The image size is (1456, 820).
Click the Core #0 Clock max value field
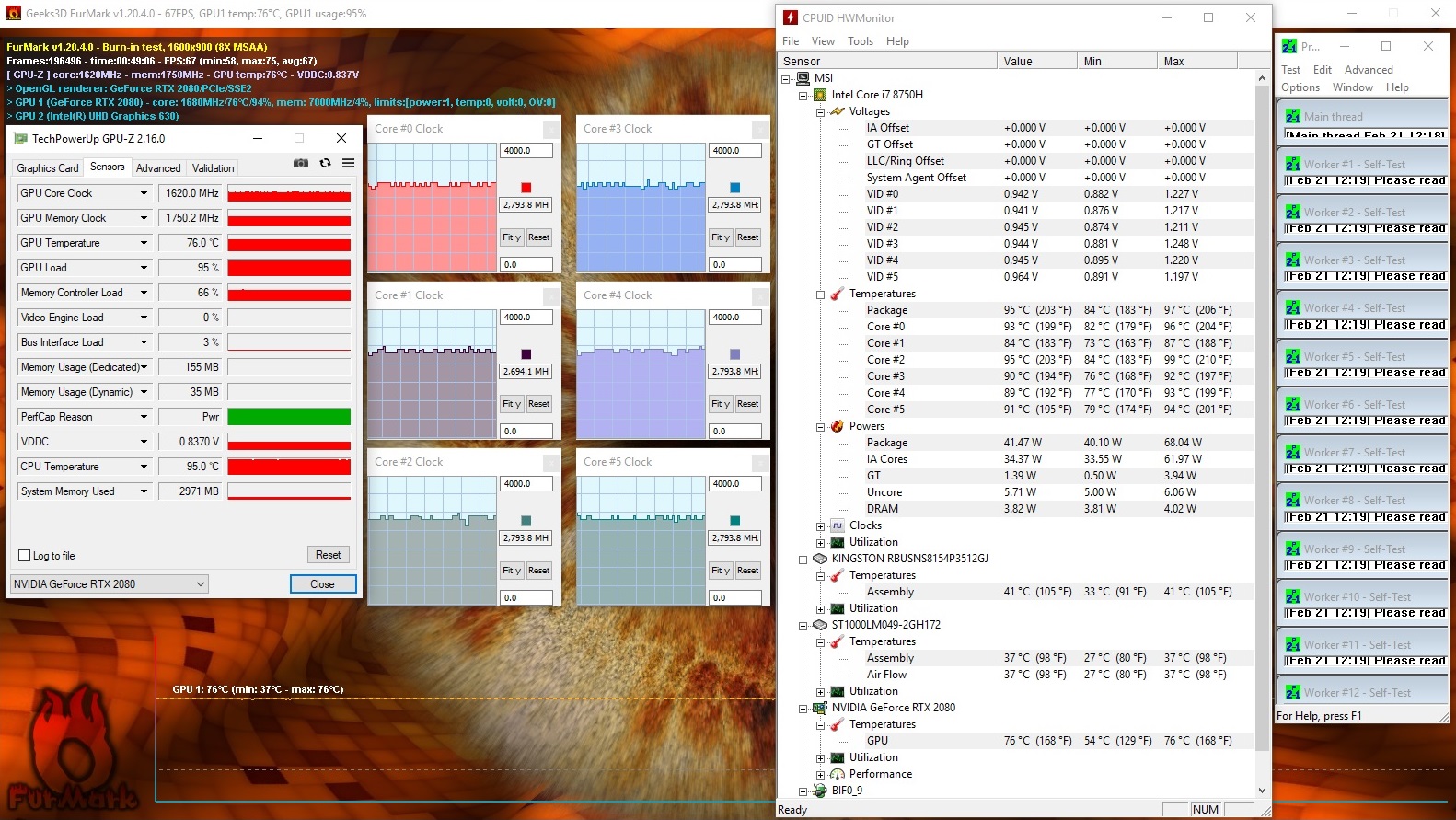(526, 151)
